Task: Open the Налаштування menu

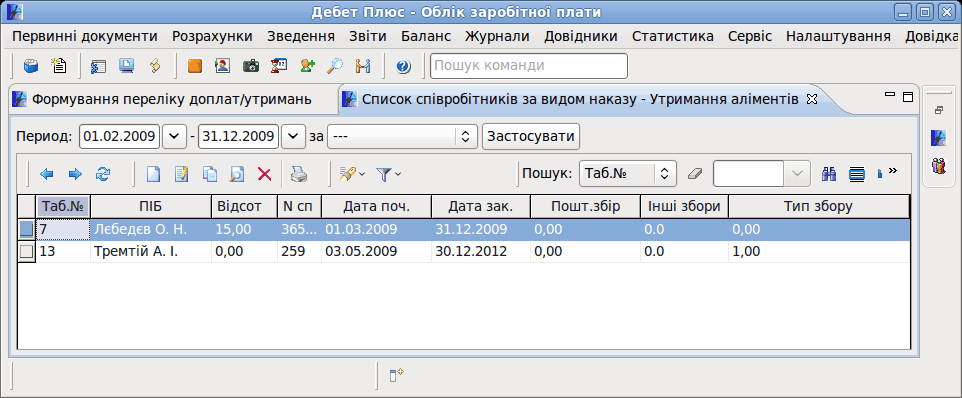Action: point(838,36)
